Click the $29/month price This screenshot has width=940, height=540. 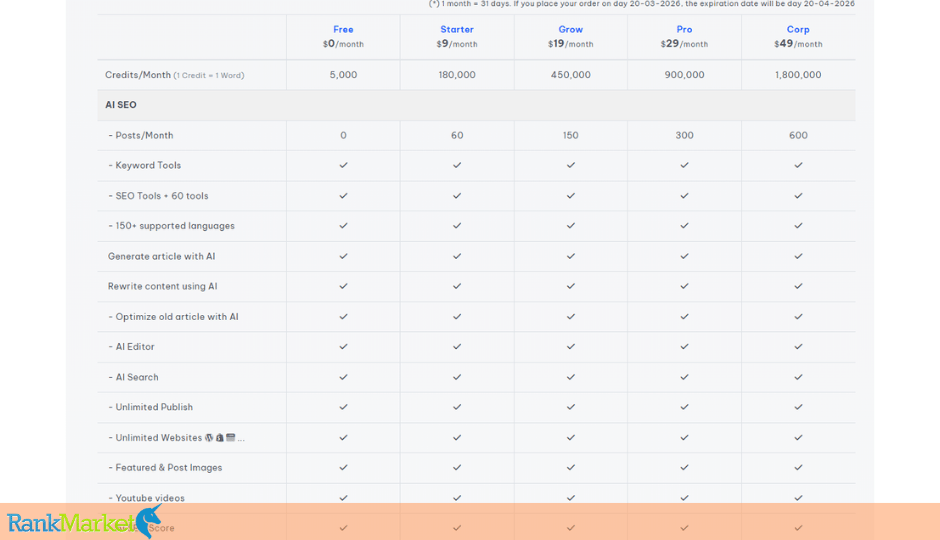pos(684,44)
